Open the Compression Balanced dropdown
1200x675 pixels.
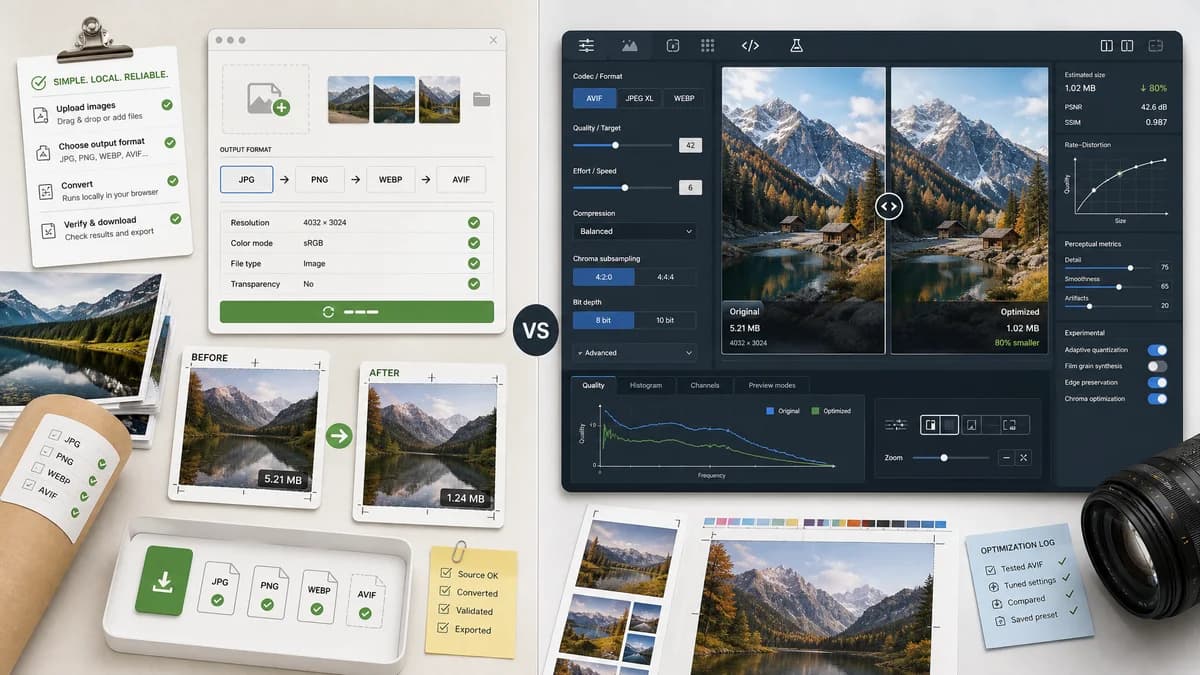tap(634, 231)
